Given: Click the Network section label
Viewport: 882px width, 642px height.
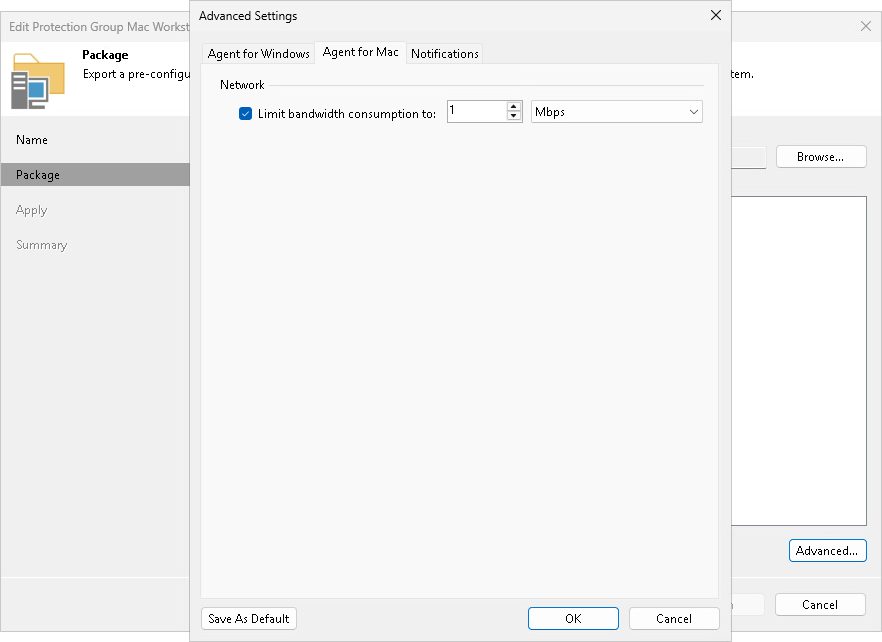Looking at the screenshot, I should coord(242,85).
